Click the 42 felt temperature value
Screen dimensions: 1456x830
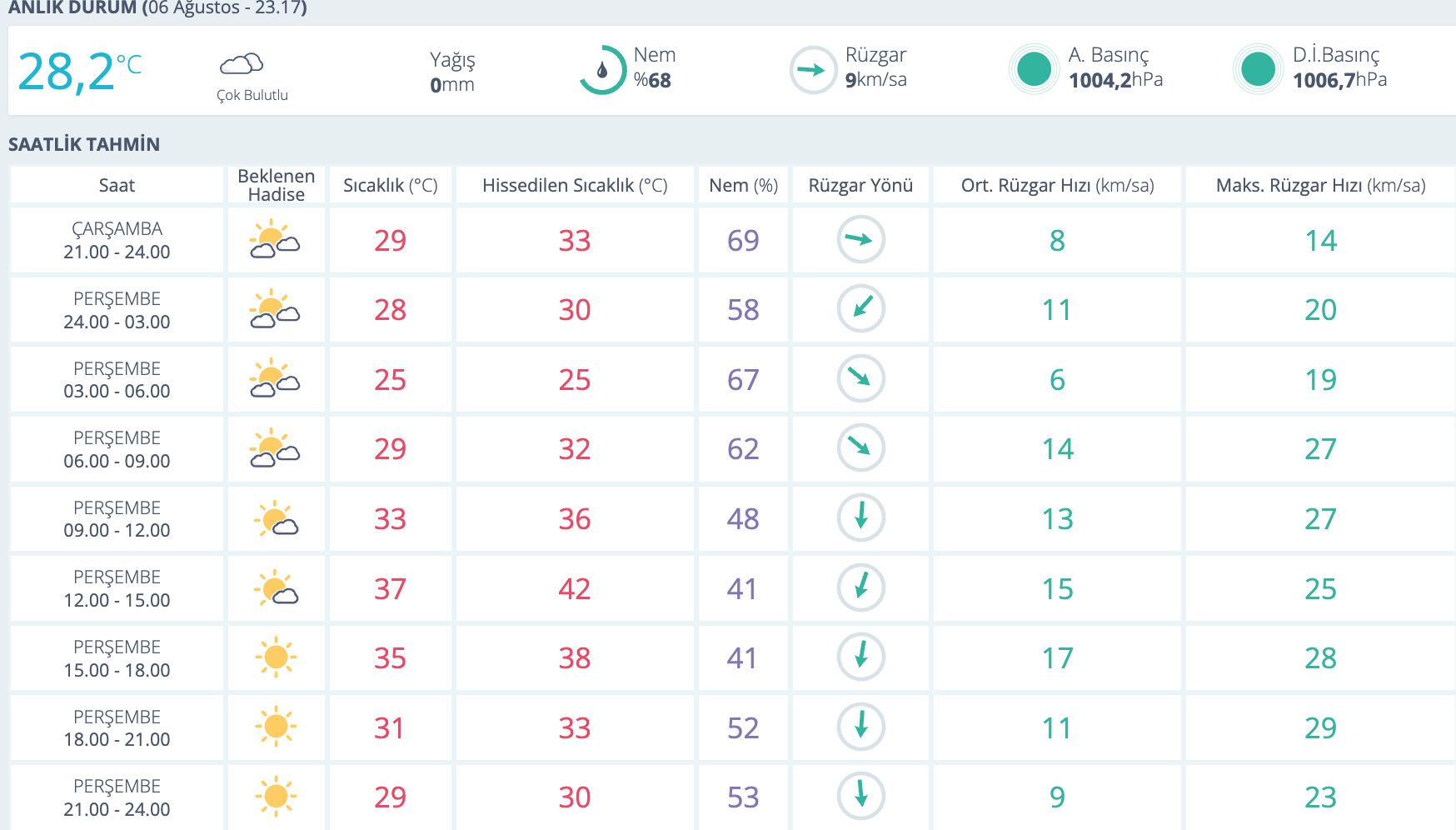point(575,589)
